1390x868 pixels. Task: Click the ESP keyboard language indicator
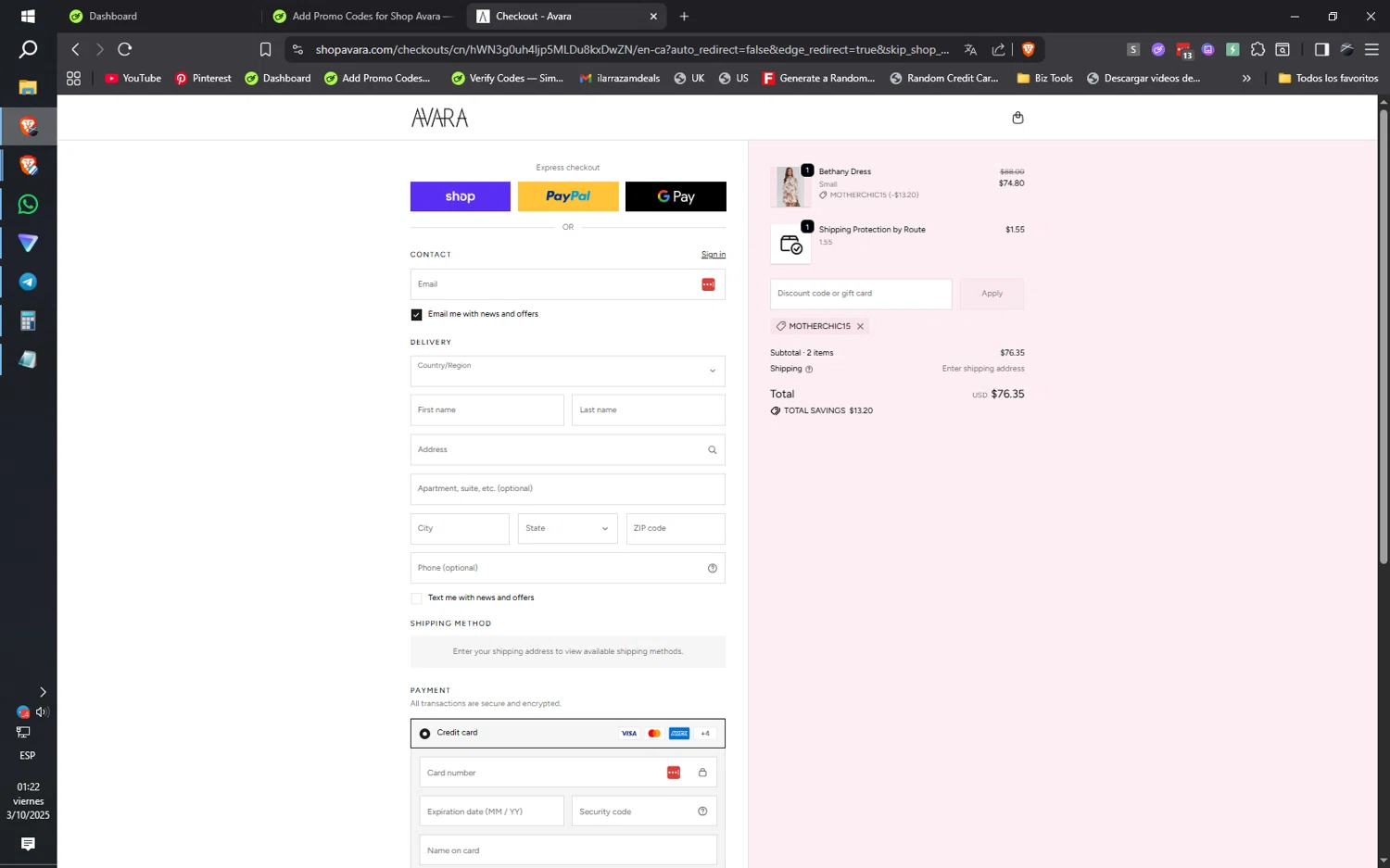click(28, 755)
